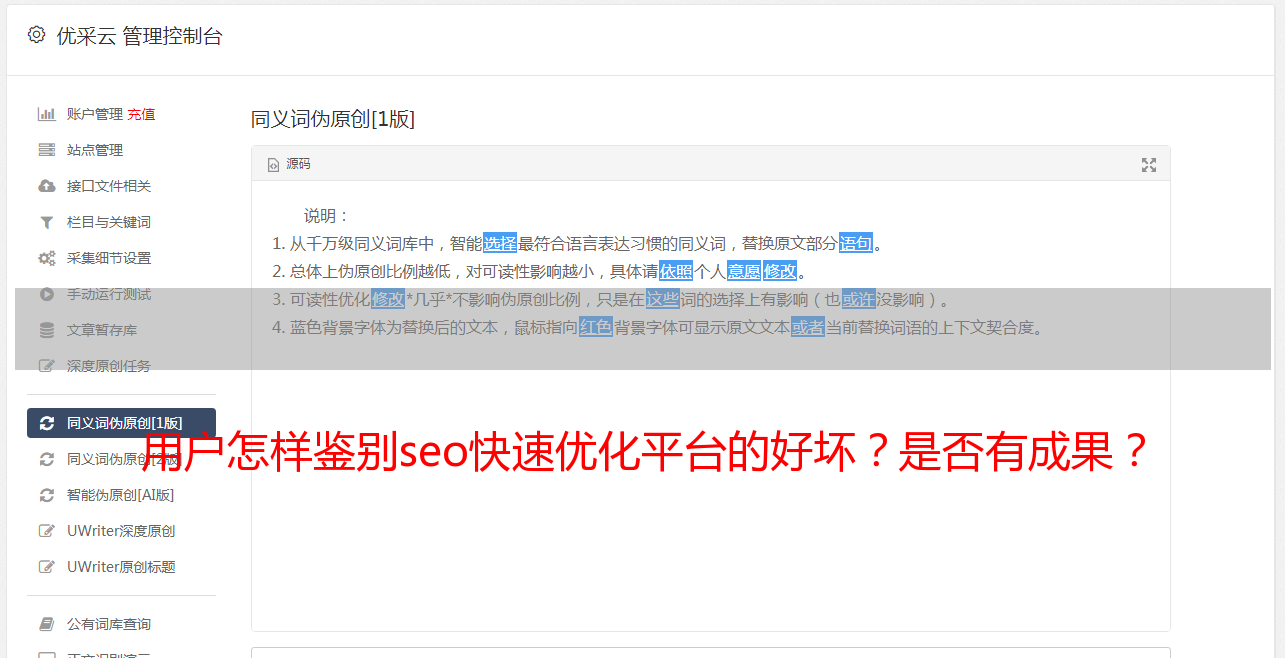Select the 智能伪原创[AI版] menu entry
Screen dimensions: 1285x658
pos(121,495)
